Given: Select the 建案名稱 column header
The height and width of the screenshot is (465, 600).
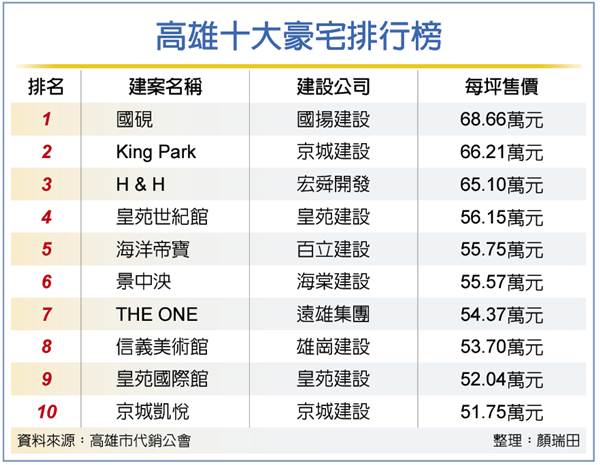Looking at the screenshot, I should [x=165, y=86].
